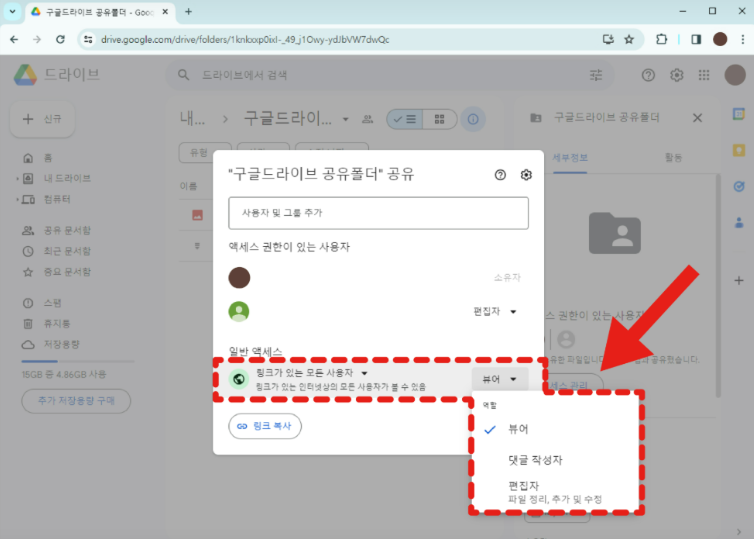Click the shared folder thumbnail in details
Screen dimensions: 754x539
click(x=615, y=233)
